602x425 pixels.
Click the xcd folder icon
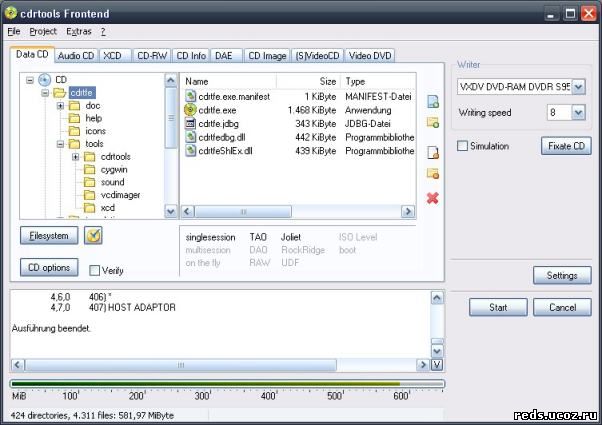click(89, 208)
